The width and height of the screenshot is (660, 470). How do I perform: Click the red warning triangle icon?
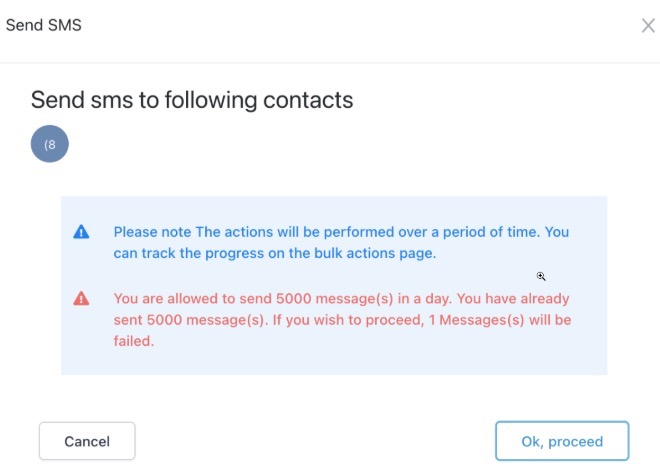(82, 298)
